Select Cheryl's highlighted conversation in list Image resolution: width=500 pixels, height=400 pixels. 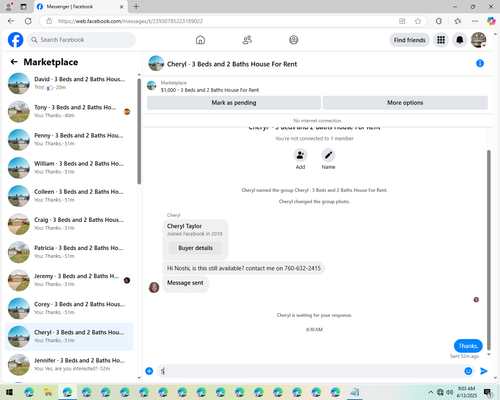(x=69, y=336)
